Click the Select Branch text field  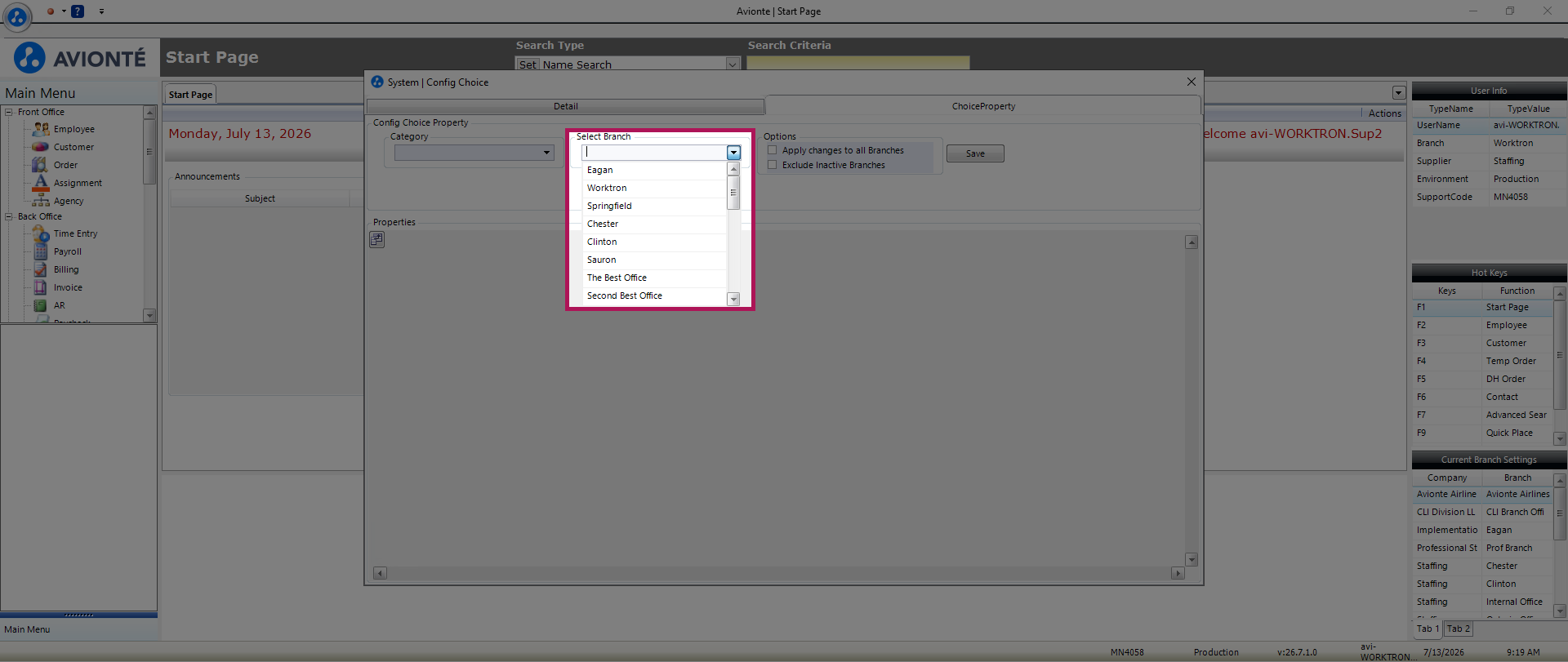pos(654,153)
